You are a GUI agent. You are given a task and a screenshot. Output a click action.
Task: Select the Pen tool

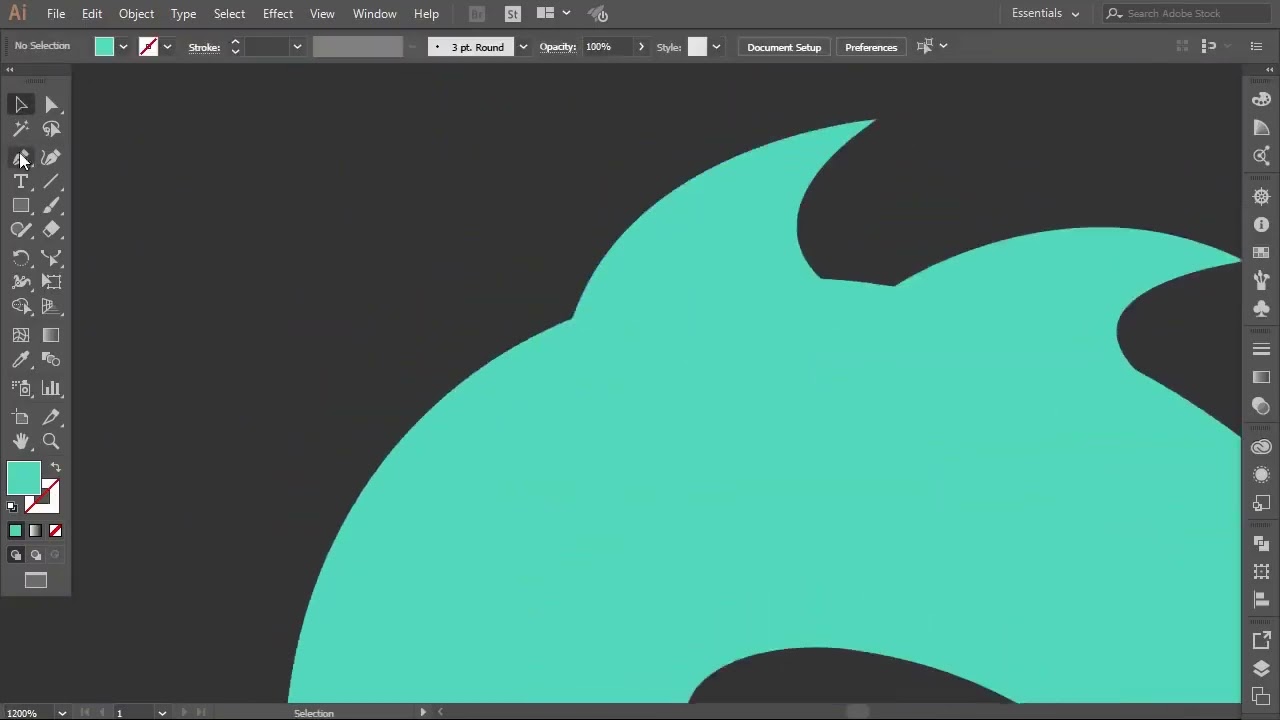click(21, 158)
